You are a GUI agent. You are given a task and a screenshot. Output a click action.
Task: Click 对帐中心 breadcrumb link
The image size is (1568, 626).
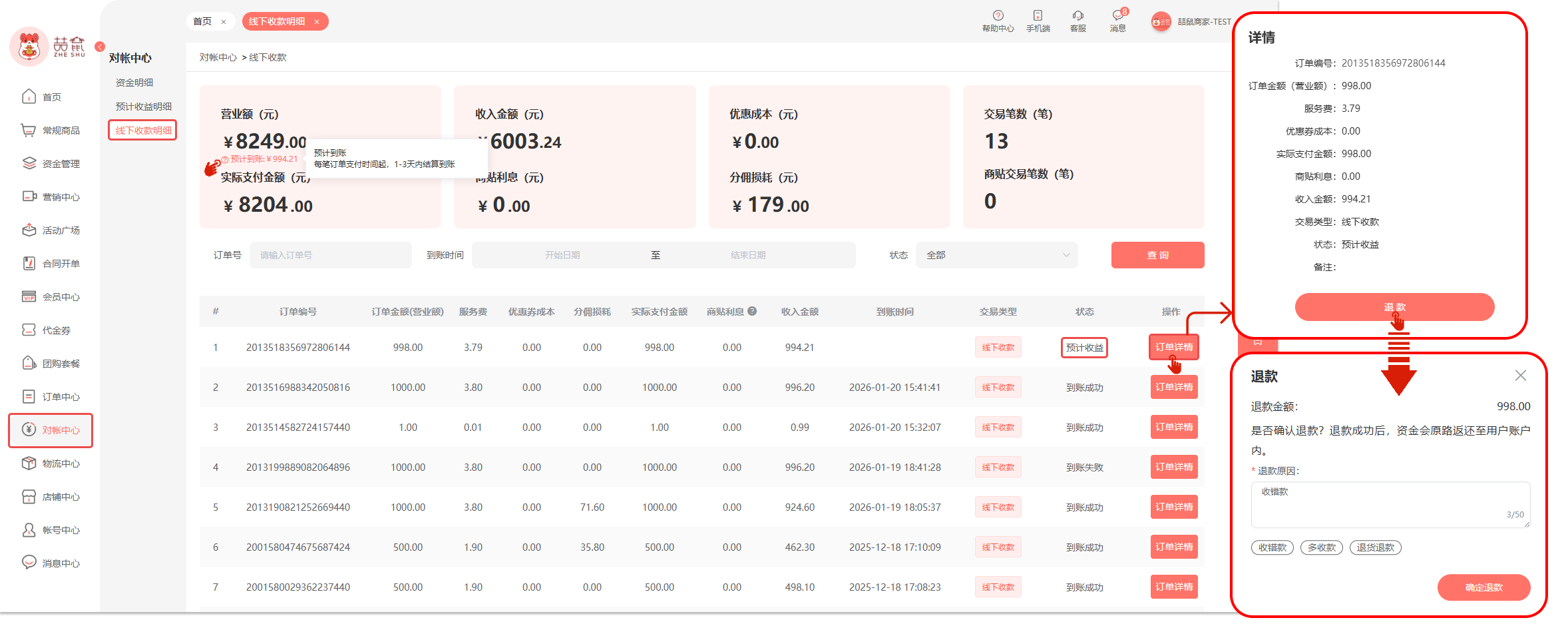[218, 57]
